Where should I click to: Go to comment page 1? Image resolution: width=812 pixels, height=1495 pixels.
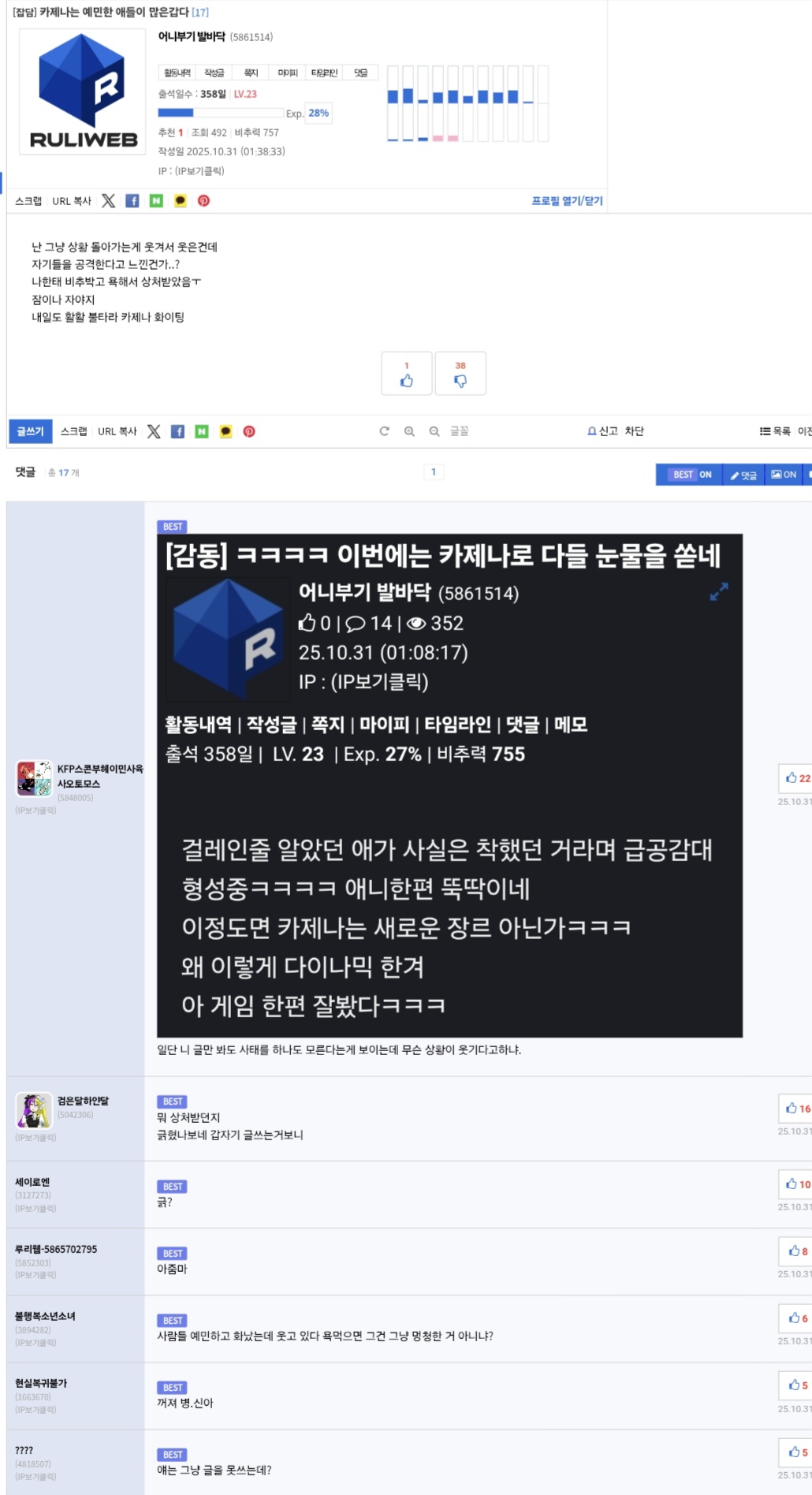coord(433,472)
